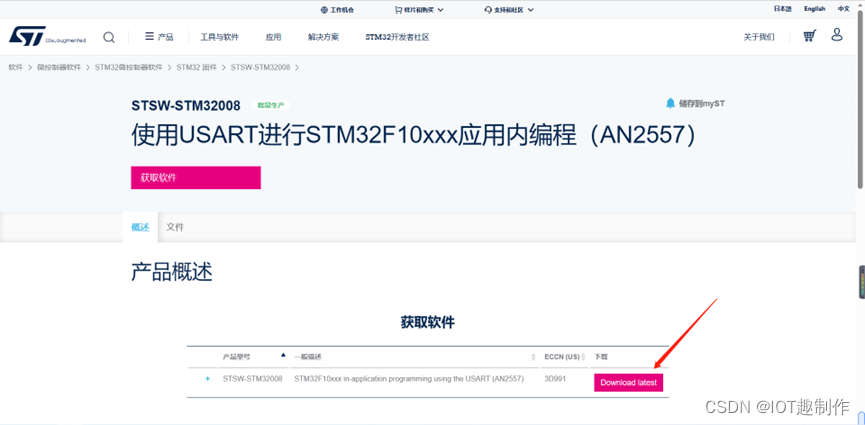Click the Download latest button
The height and width of the screenshot is (425, 865).
pyautogui.click(x=628, y=382)
